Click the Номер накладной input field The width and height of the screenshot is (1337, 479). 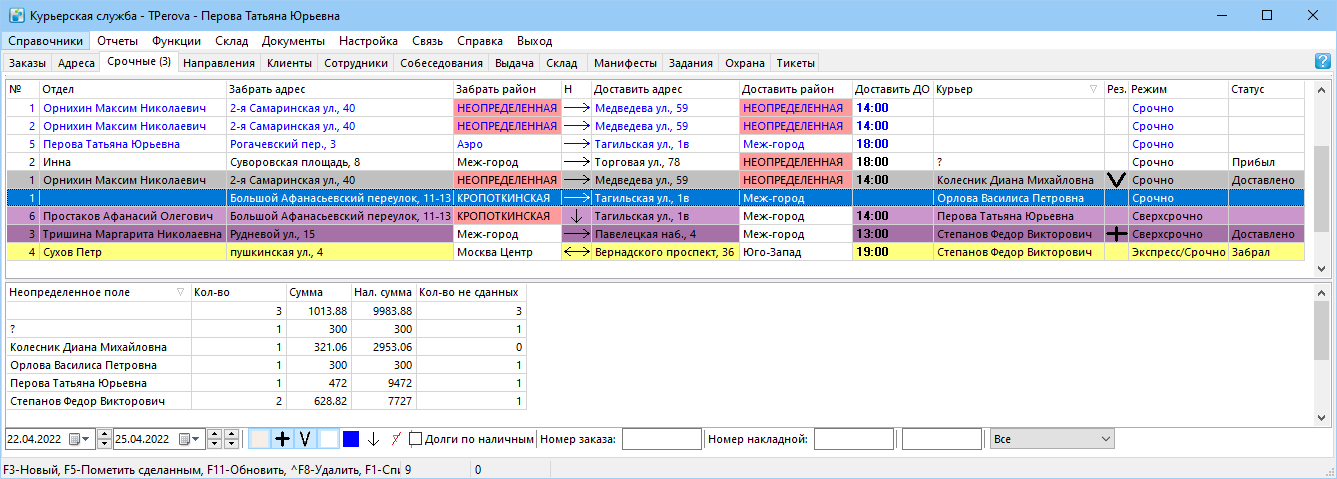[854, 438]
